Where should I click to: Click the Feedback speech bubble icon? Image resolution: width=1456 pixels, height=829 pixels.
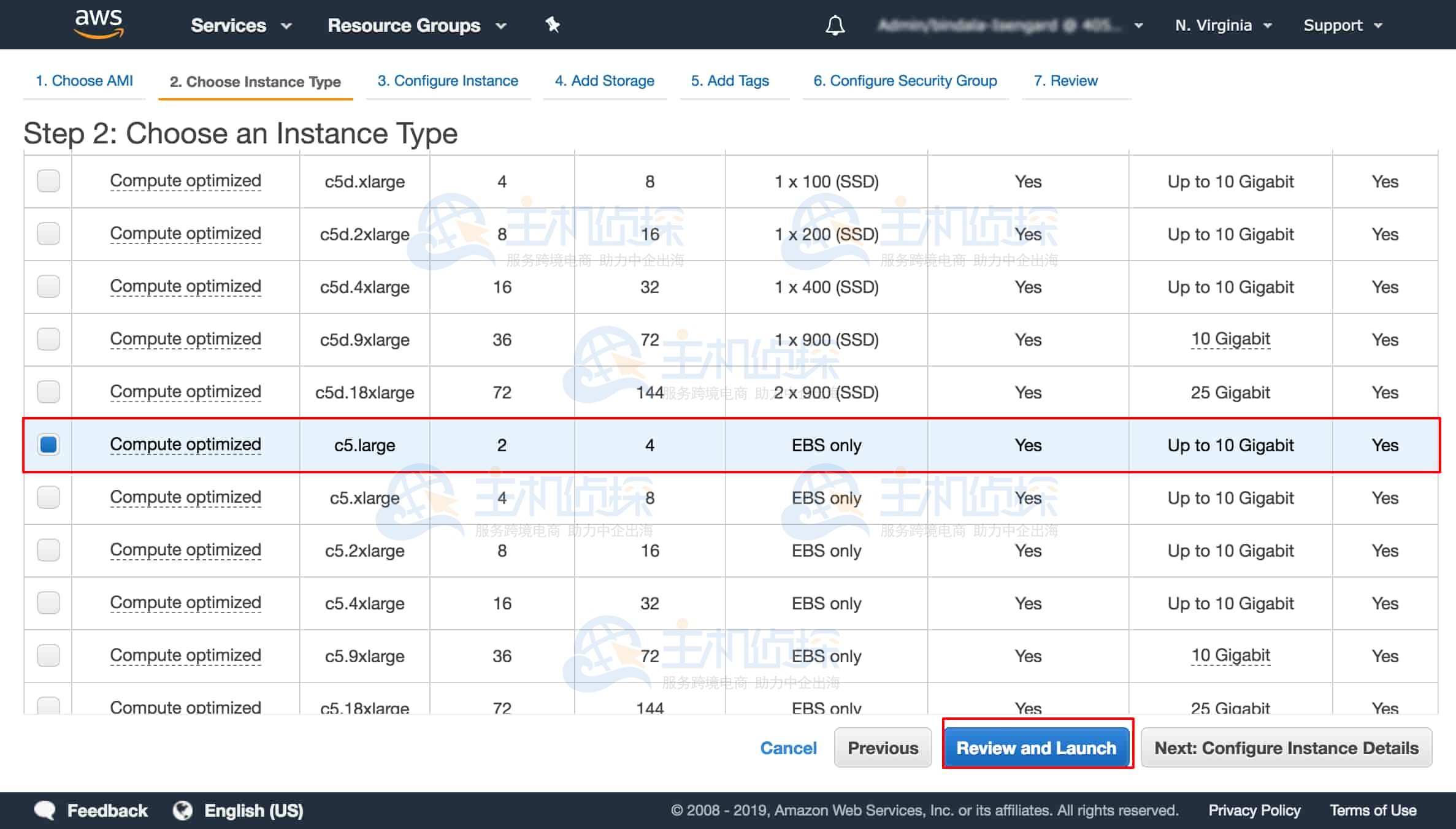(45, 810)
